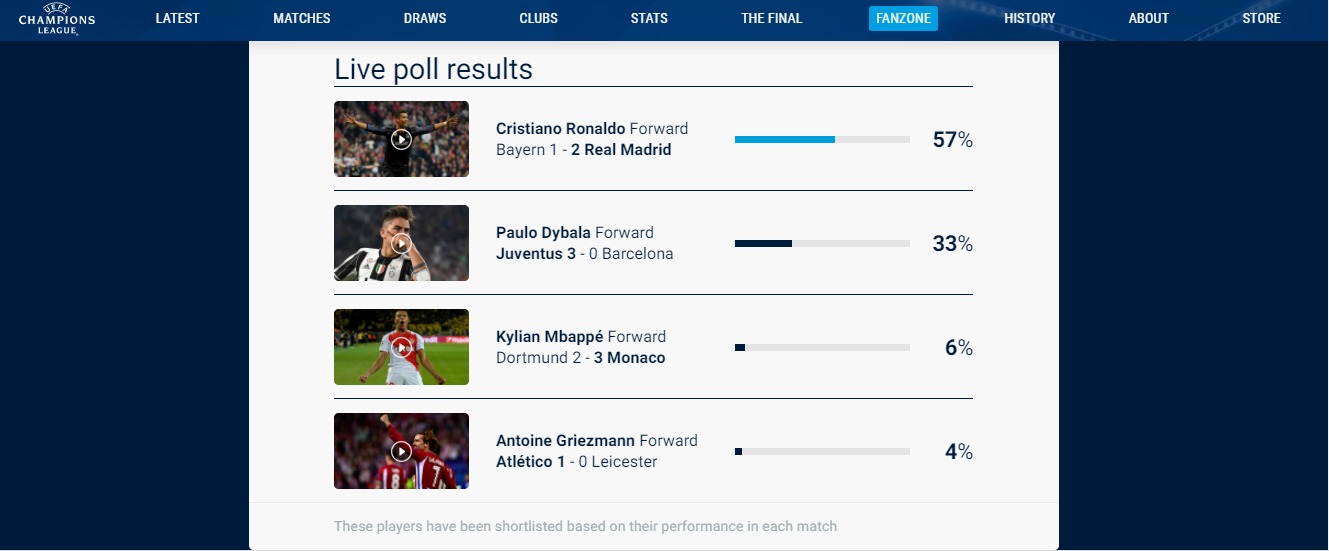Select The Final in navigation
Image resolution: width=1329 pixels, height=551 pixels.
(771, 18)
